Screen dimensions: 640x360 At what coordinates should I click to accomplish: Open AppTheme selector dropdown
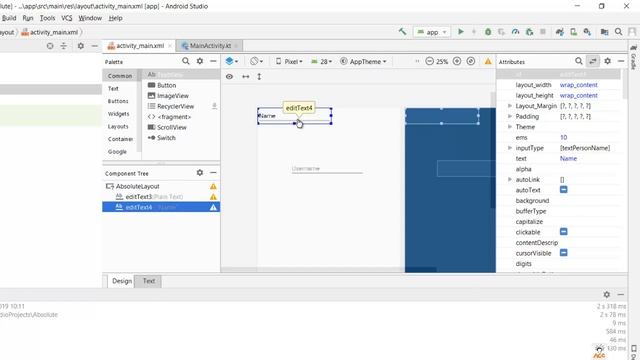coord(363,62)
